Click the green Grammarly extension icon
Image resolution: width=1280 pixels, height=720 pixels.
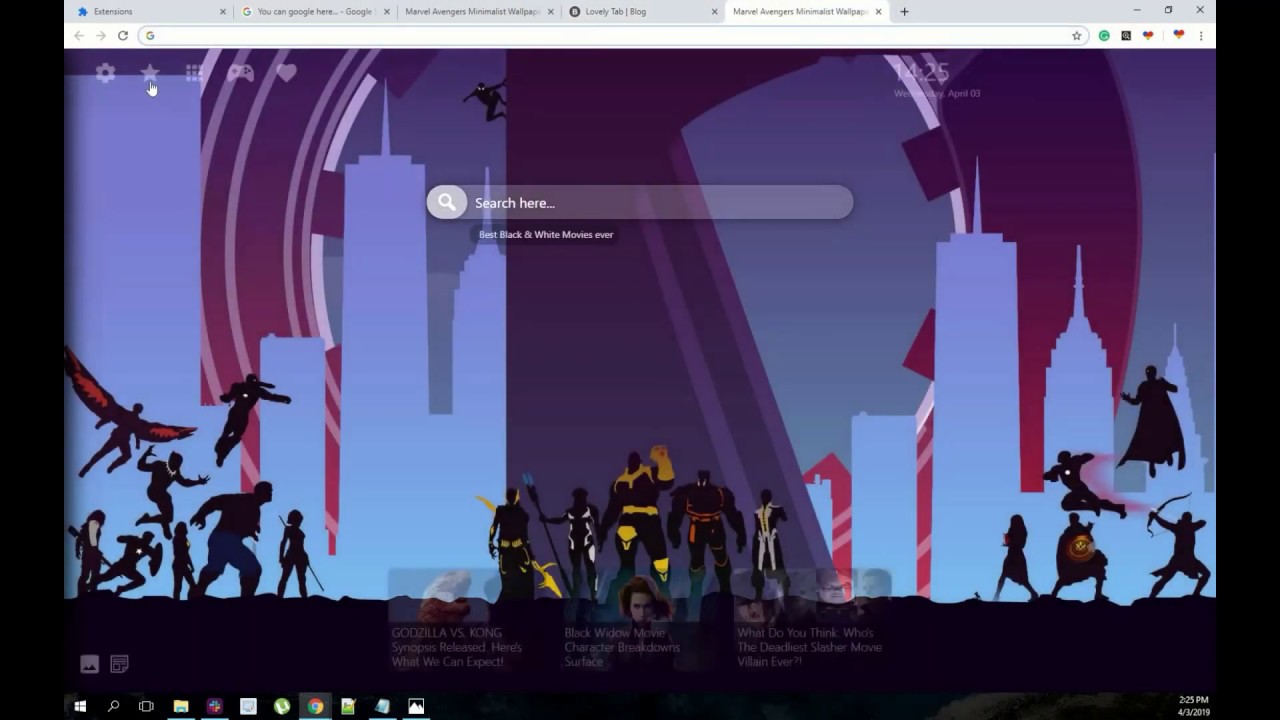point(1104,35)
